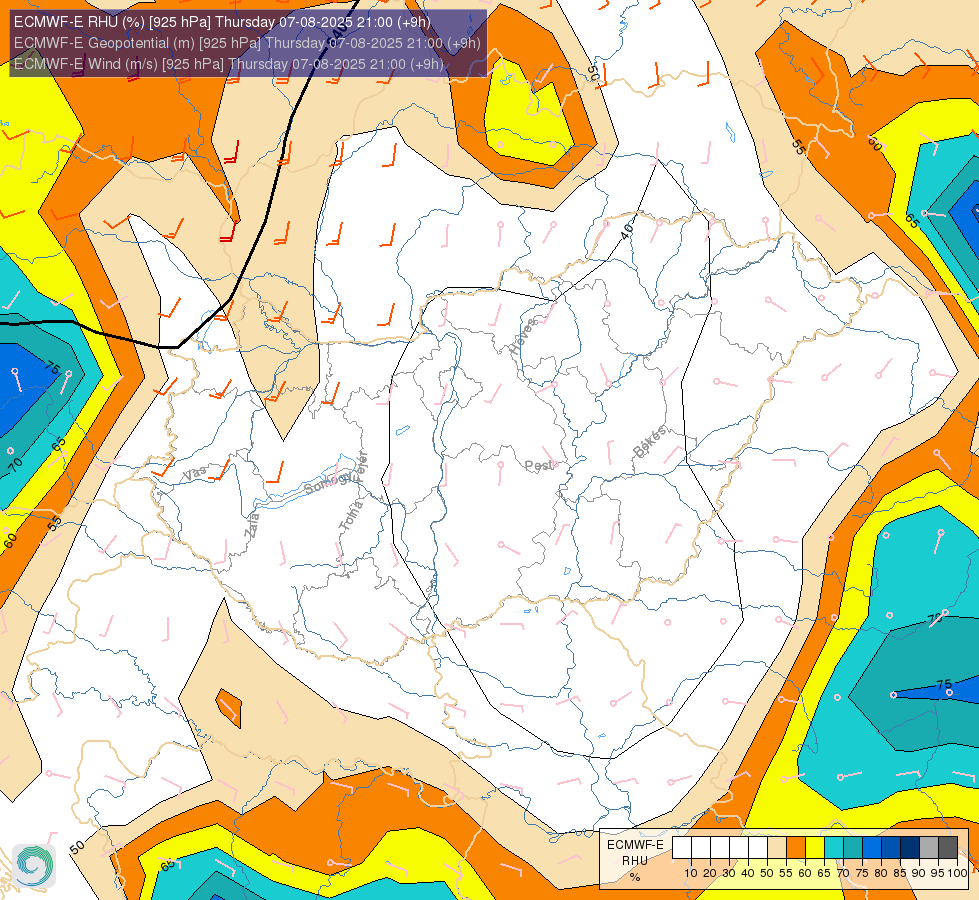979x900 pixels.
Task: Pick the dark gray 95-100 legend swatch
Action: [948, 848]
